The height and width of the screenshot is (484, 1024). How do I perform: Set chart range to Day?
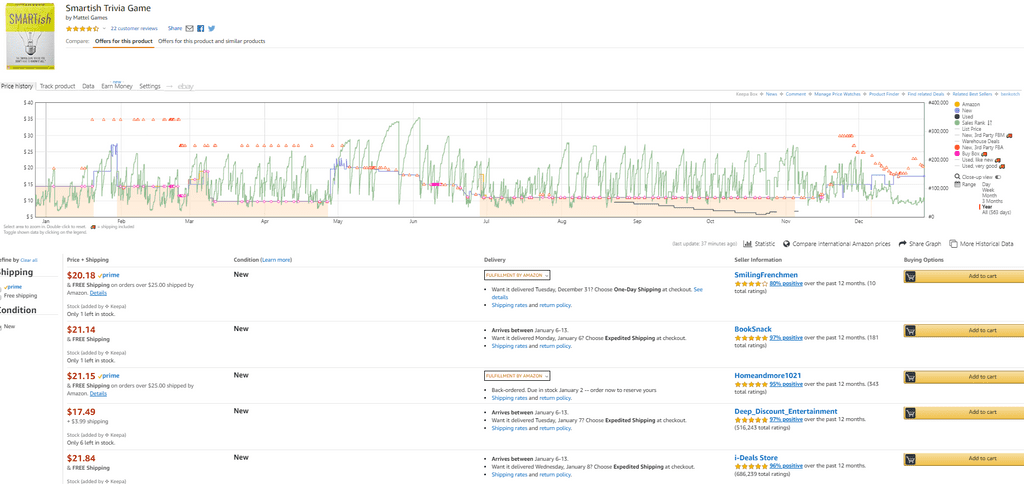click(987, 184)
